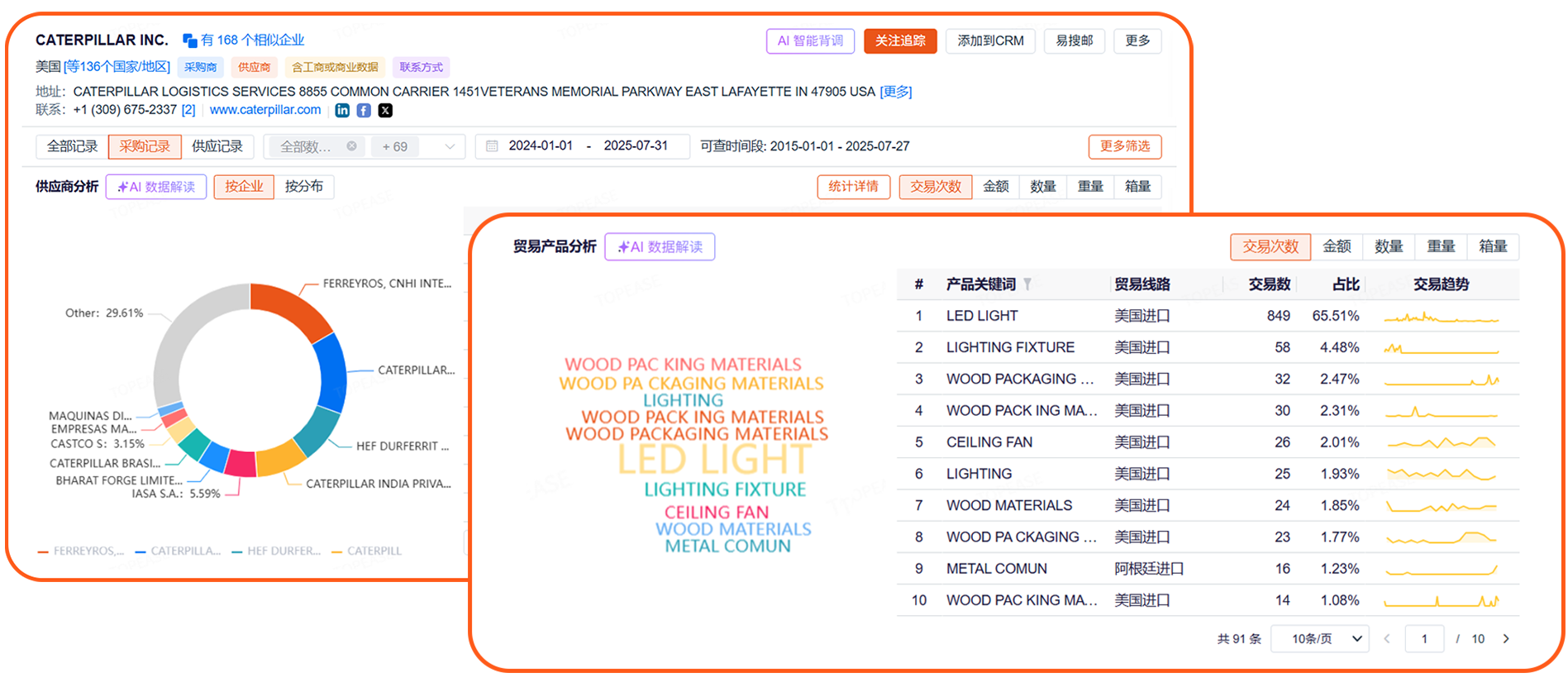The width and height of the screenshot is (1568, 692).
Task: Open 有 168 个相似企业 link
Action: [252, 40]
